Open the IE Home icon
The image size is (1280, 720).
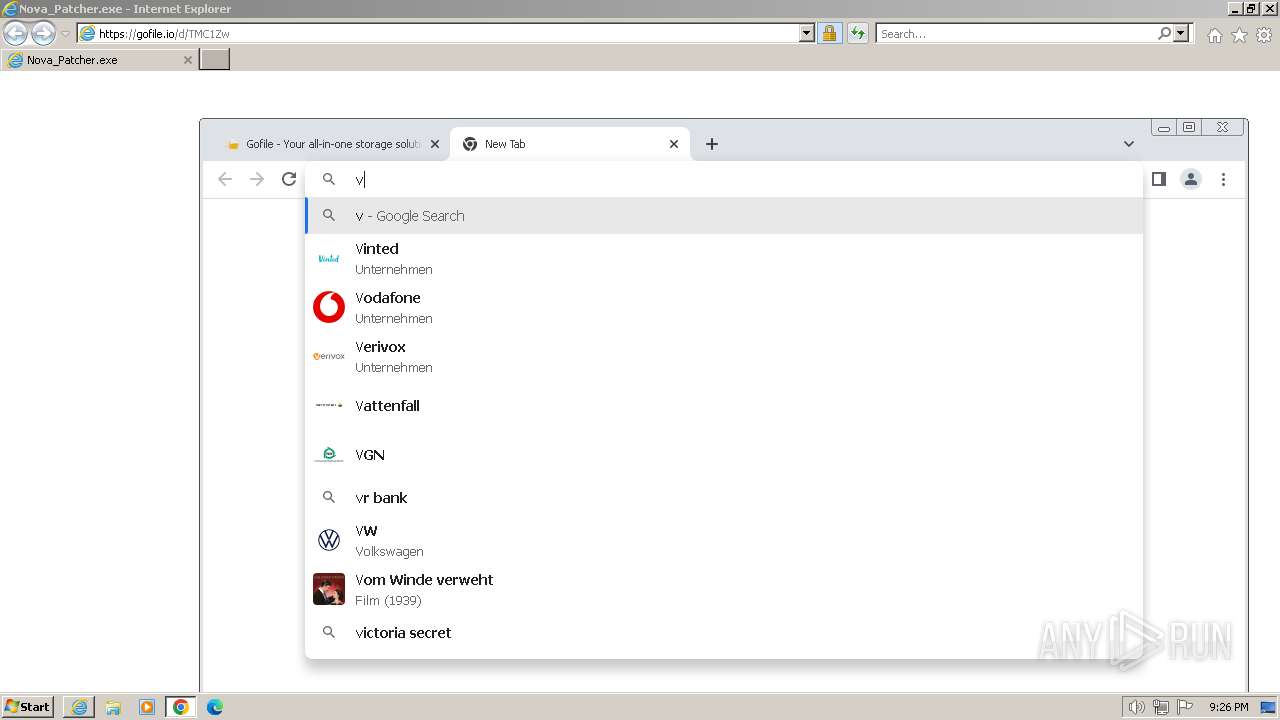(1214, 35)
